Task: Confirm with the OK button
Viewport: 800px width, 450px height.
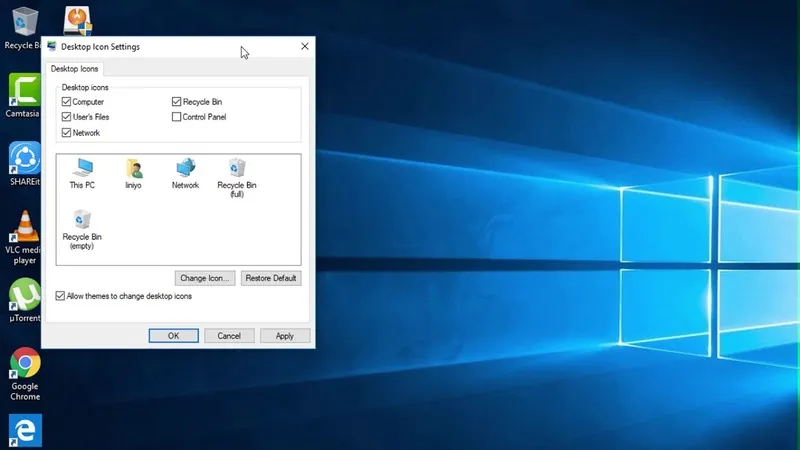Action: pyautogui.click(x=173, y=336)
